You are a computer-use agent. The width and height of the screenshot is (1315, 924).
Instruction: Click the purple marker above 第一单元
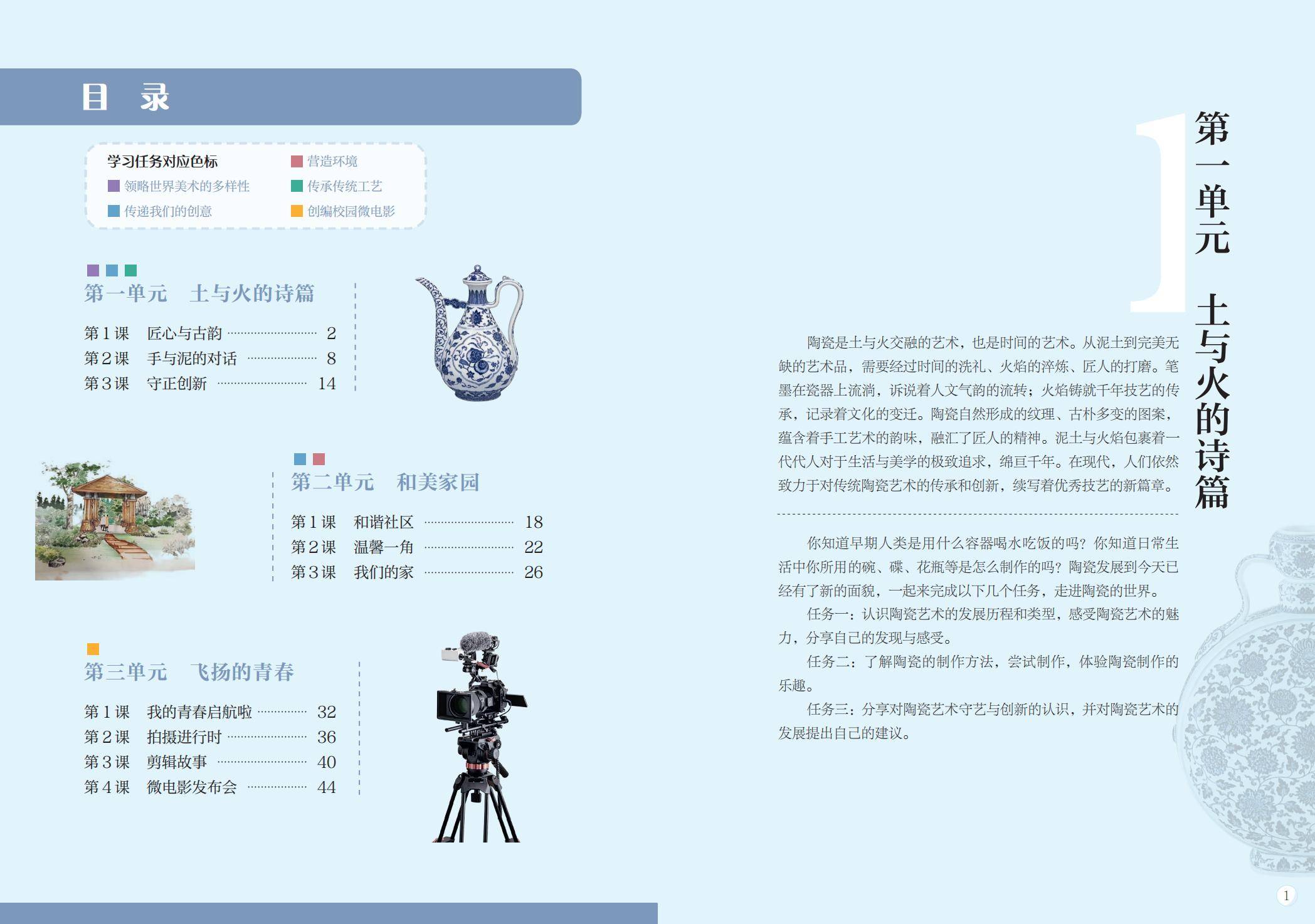[93, 270]
